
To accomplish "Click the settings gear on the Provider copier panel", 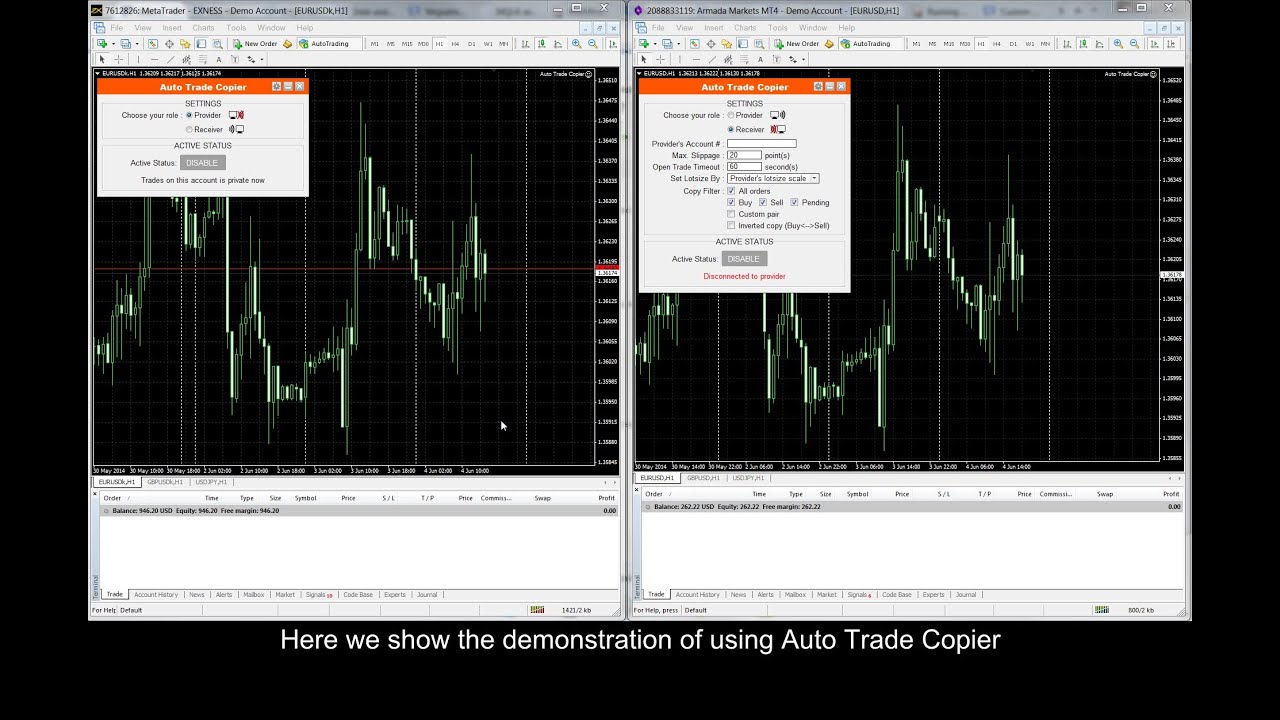I will [x=277, y=86].
